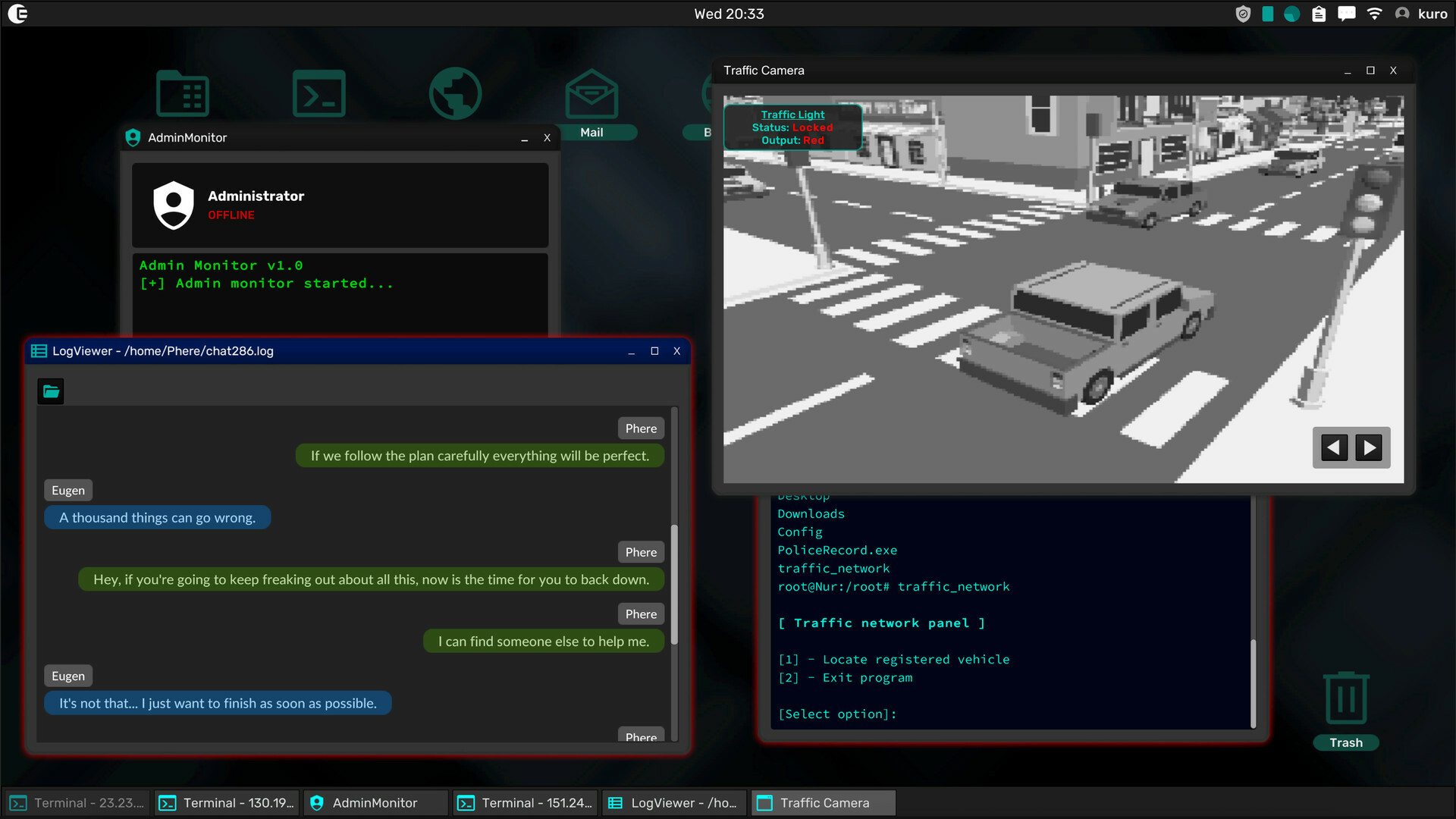Open the Mail app from the desktop
This screenshot has height=819, width=1456.
click(591, 93)
